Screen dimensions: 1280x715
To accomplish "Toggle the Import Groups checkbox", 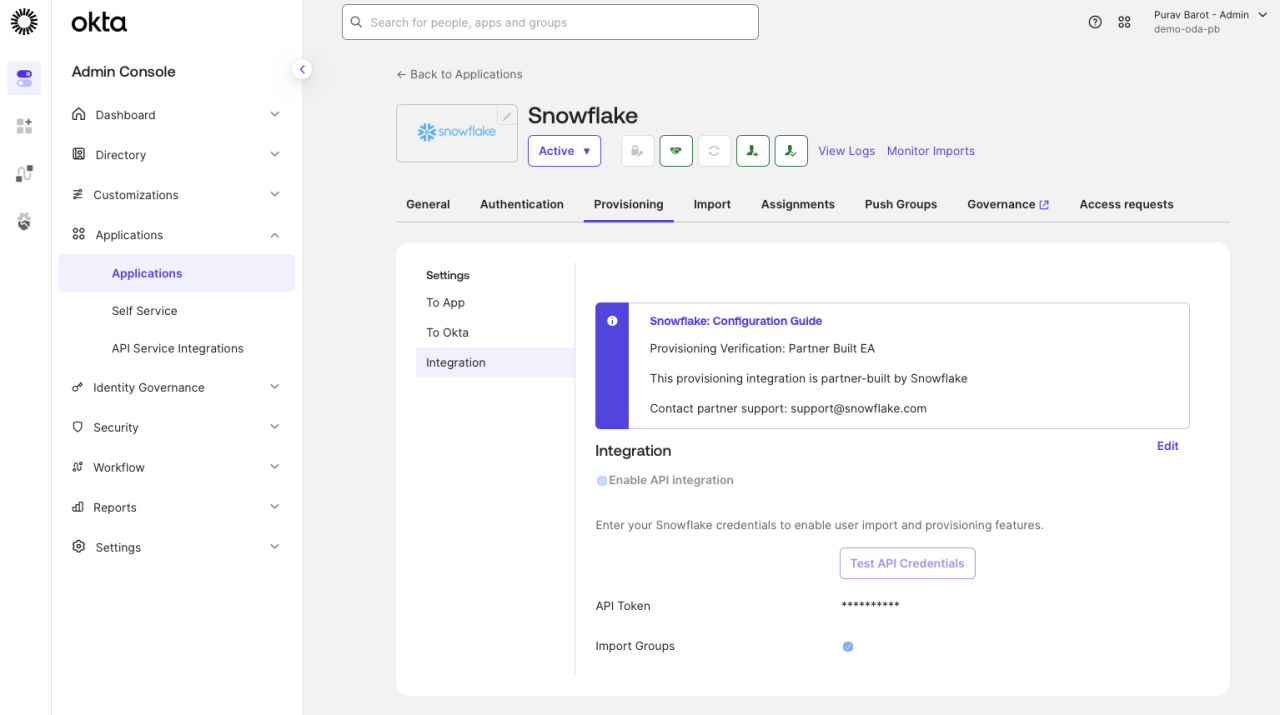I will (848, 647).
